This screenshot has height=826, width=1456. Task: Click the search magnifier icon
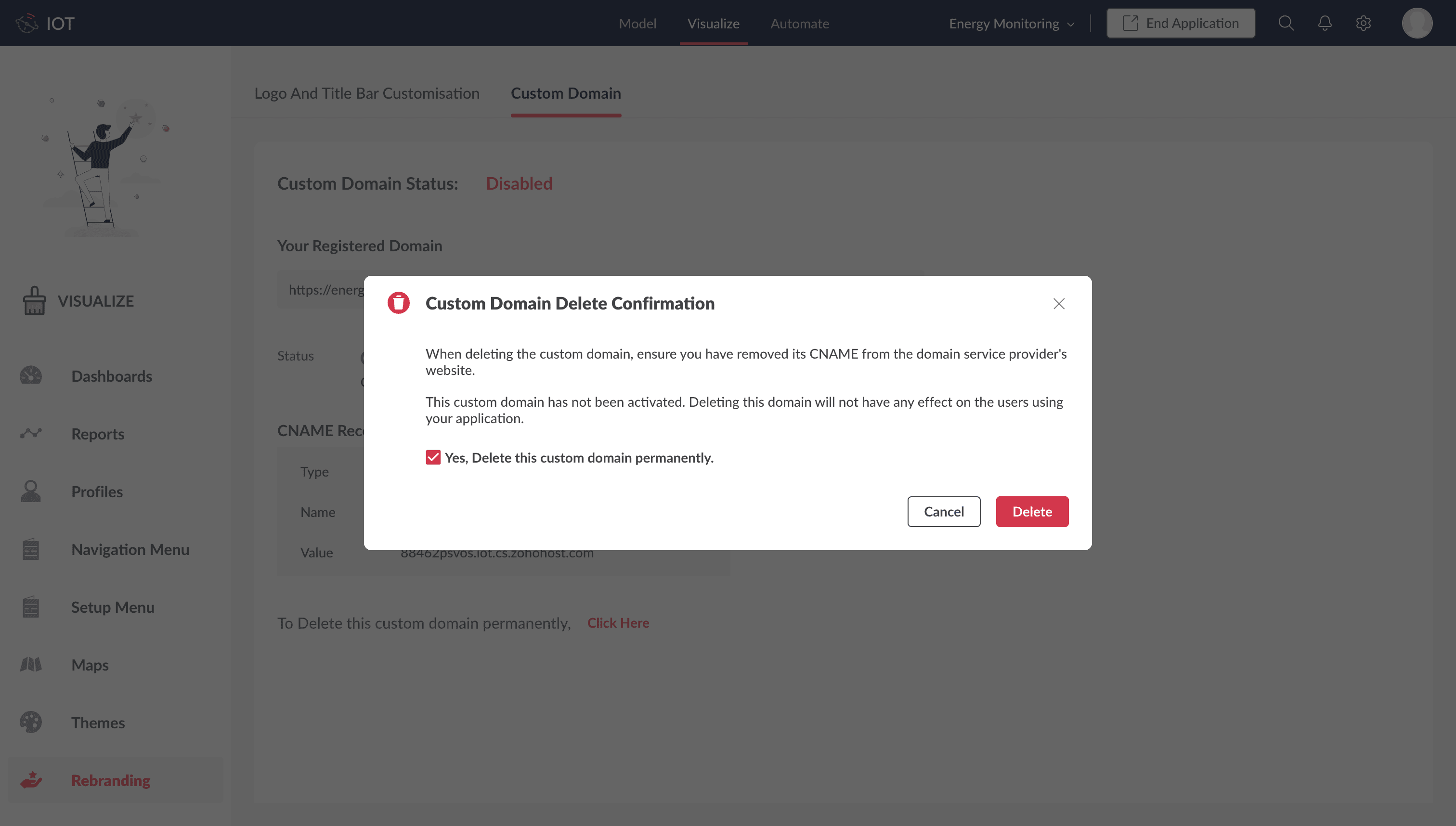click(x=1286, y=23)
